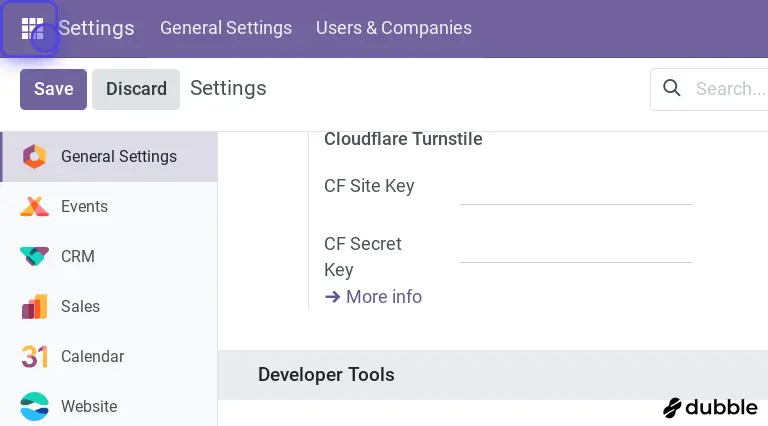Open the Users & Companies menu
The width and height of the screenshot is (768, 426).
pos(394,28)
